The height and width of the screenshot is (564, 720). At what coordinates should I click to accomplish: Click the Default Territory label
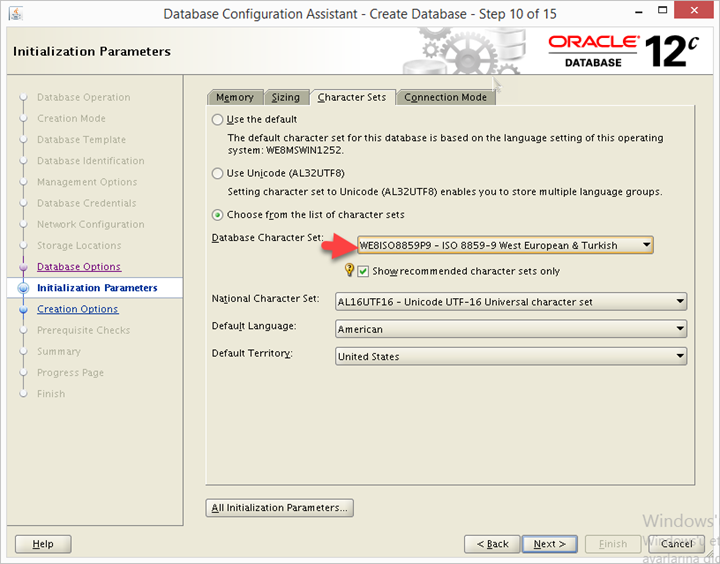[x=252, y=353]
